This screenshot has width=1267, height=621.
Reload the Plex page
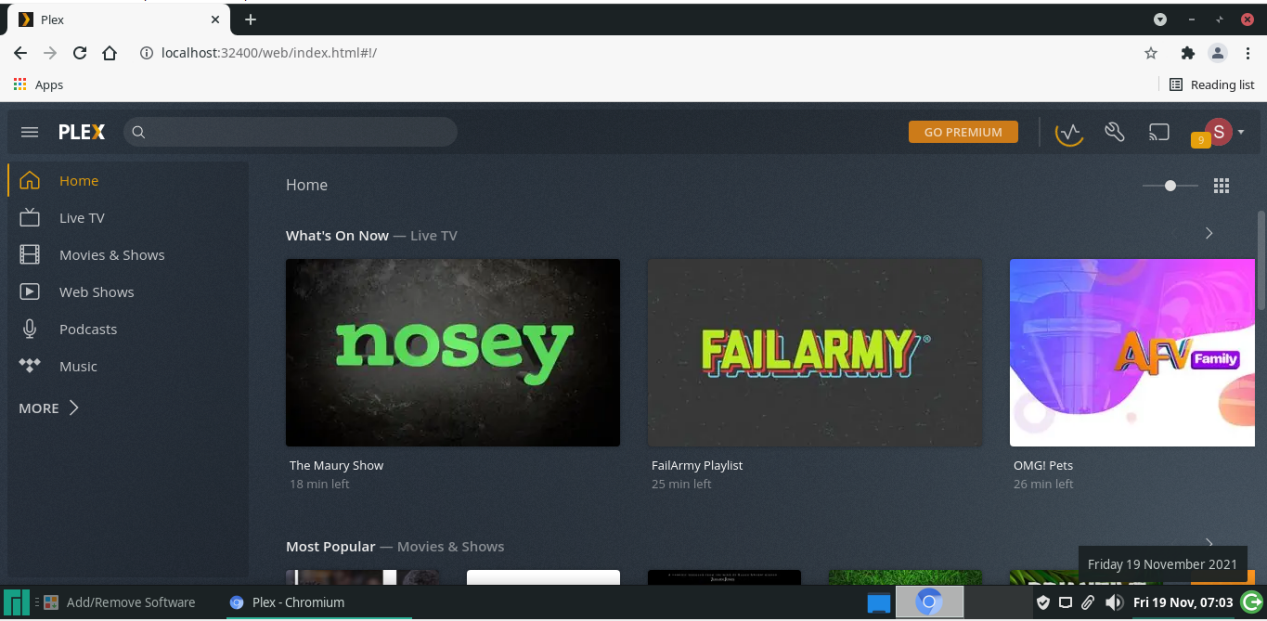[x=80, y=53]
